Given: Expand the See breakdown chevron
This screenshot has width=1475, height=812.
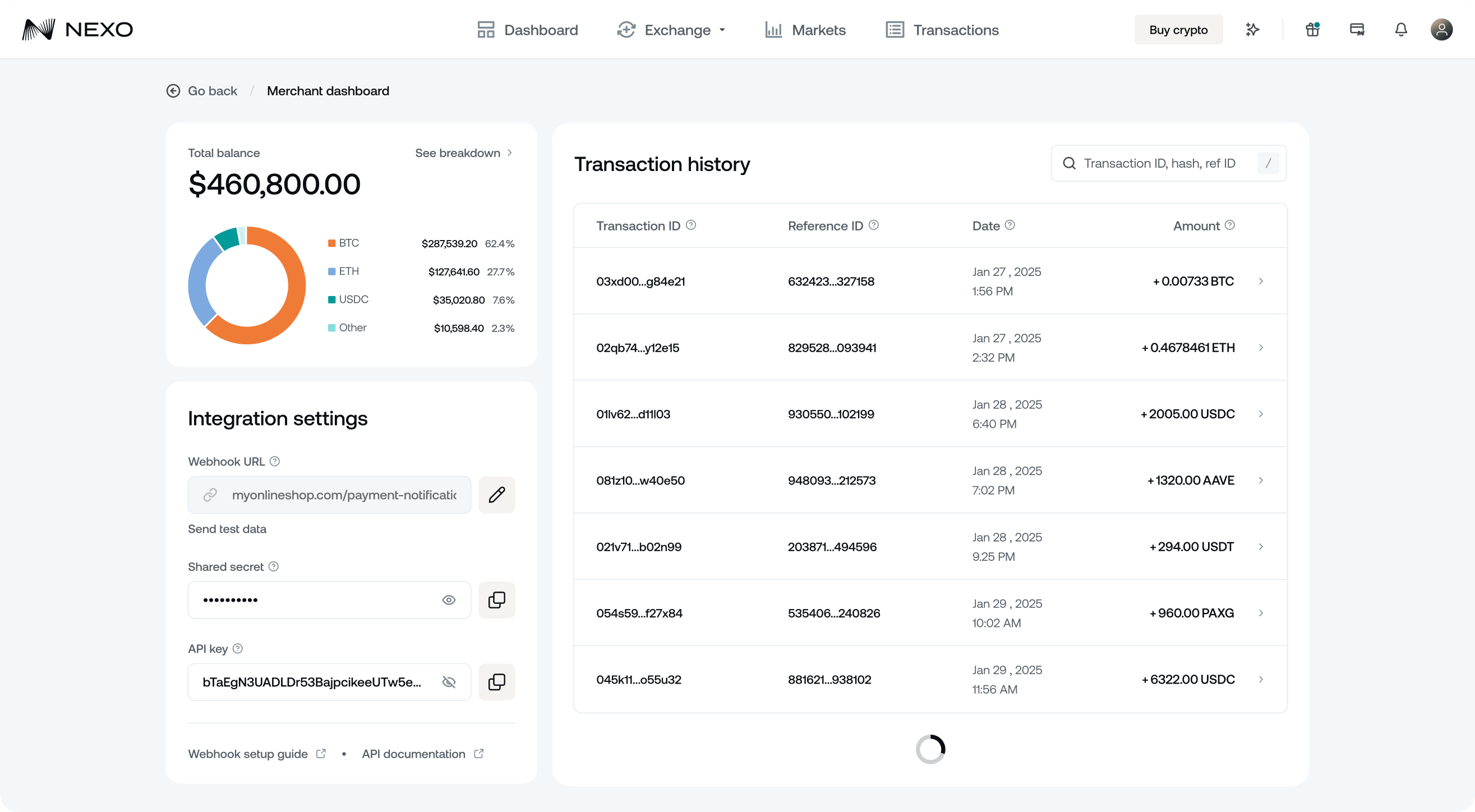Looking at the screenshot, I should click(x=510, y=153).
